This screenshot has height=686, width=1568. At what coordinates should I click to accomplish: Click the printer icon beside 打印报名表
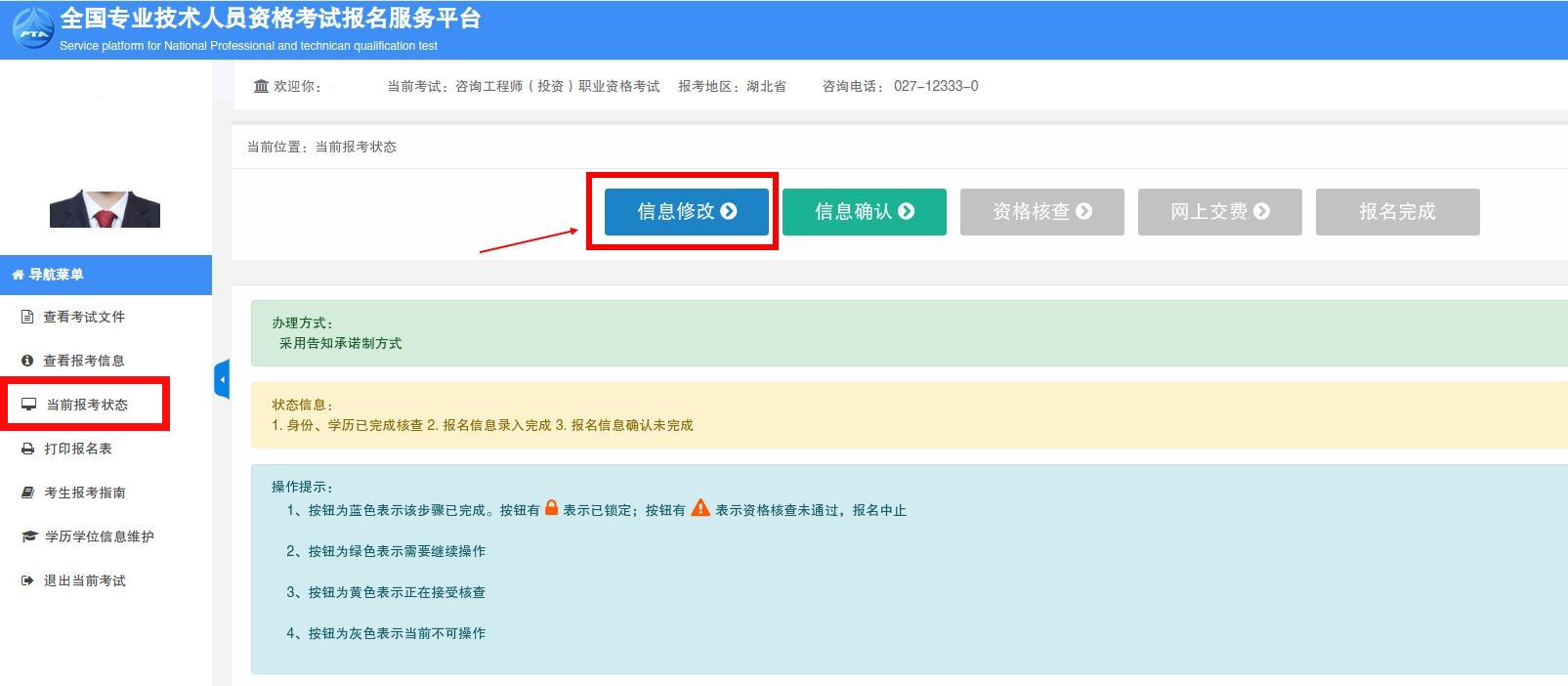click(x=27, y=449)
